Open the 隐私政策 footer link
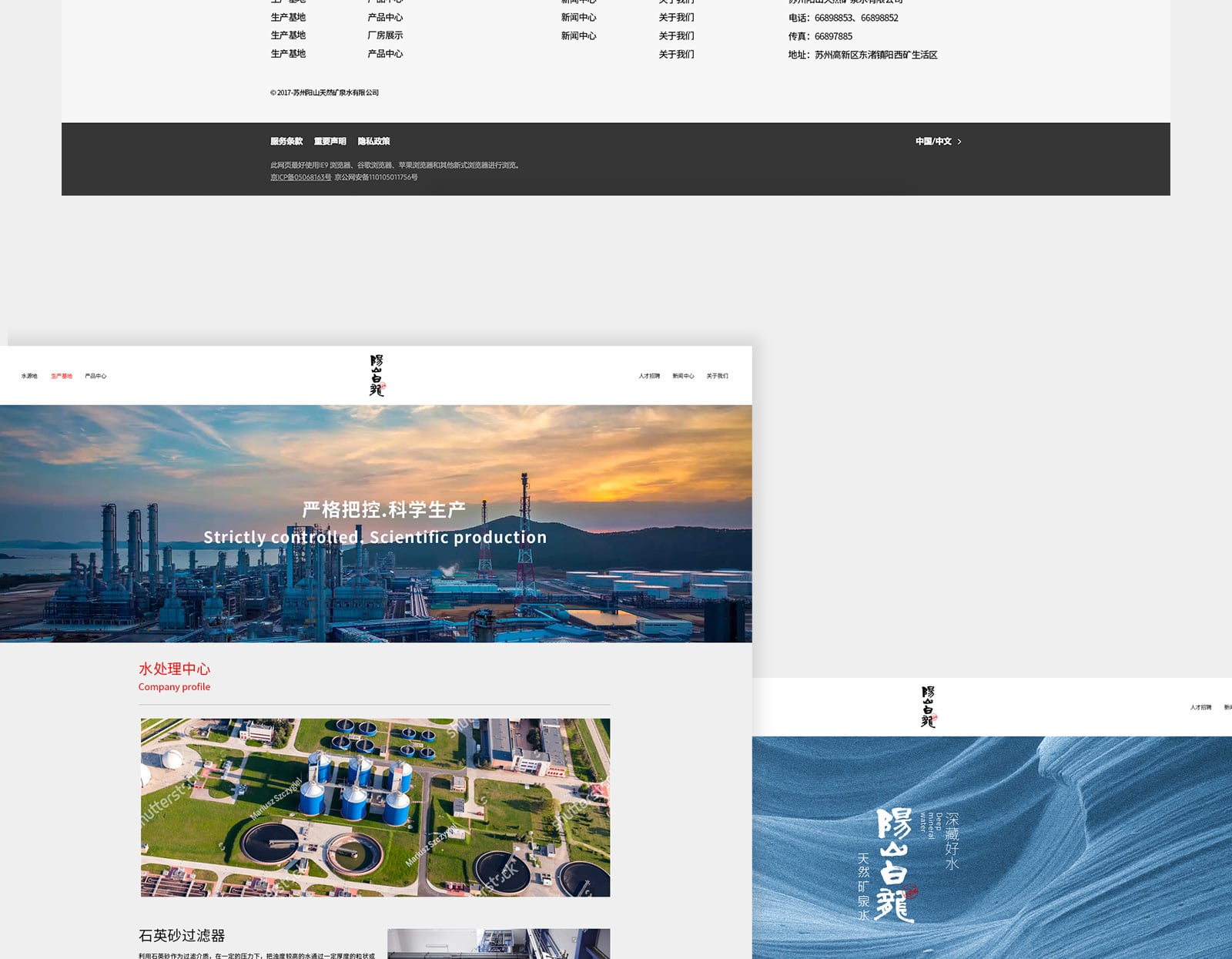 pyautogui.click(x=373, y=142)
